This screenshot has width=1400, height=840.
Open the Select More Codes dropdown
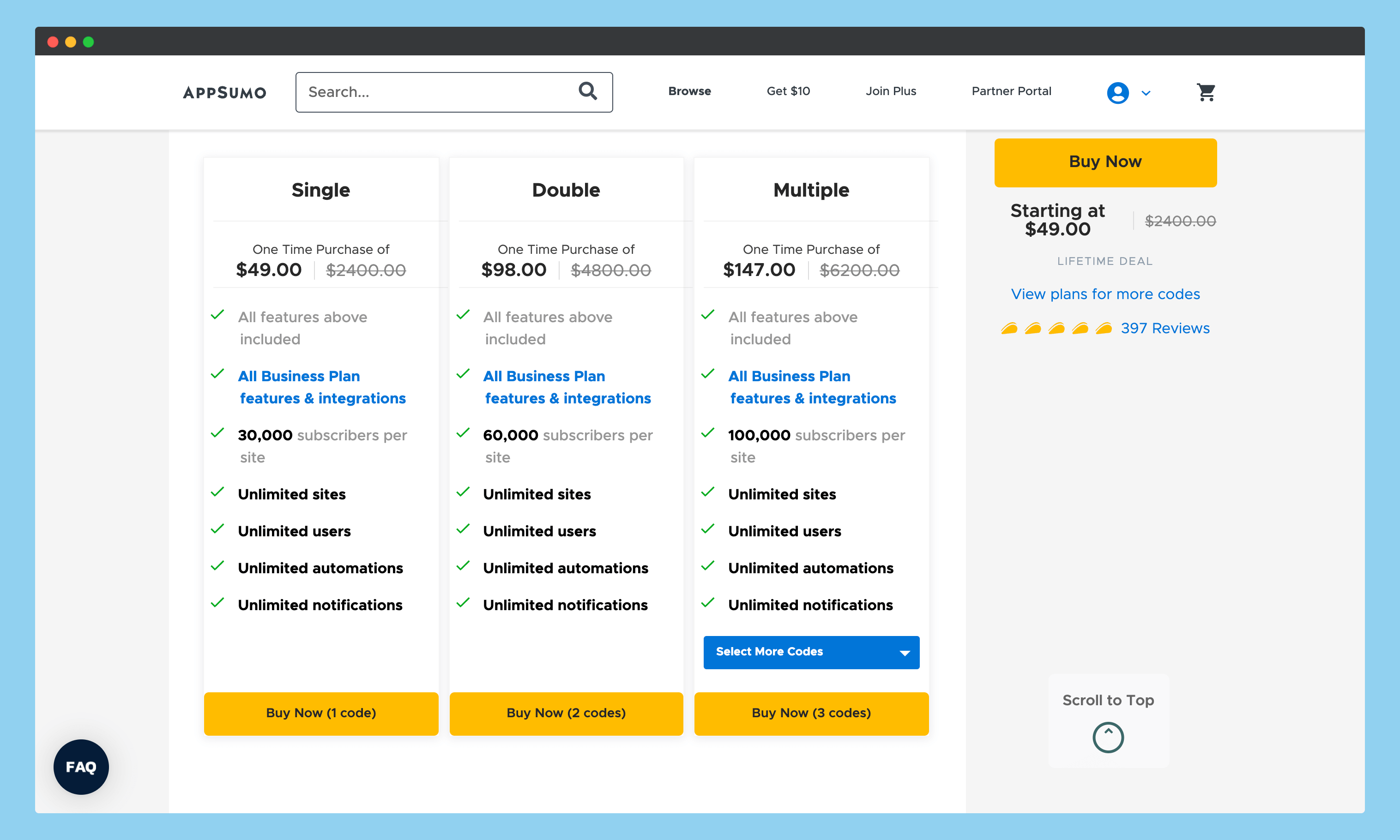pos(811,652)
